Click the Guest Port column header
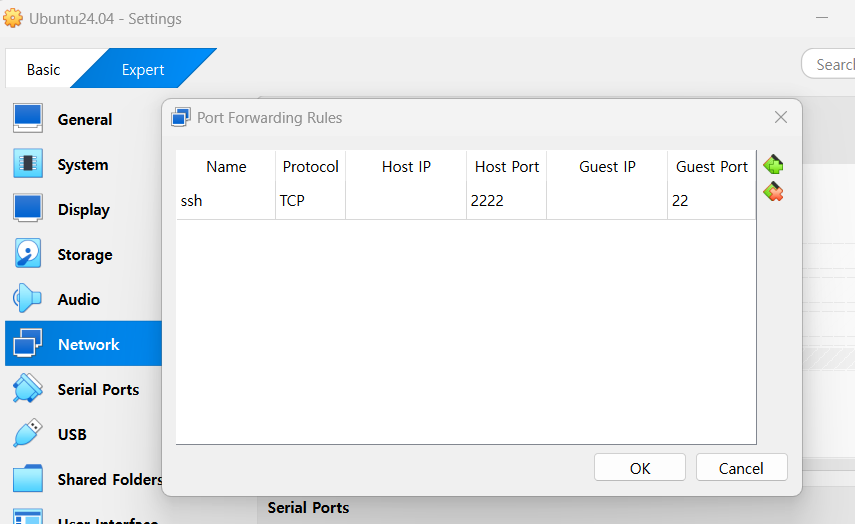Viewport: 855px width, 524px height. (712, 167)
